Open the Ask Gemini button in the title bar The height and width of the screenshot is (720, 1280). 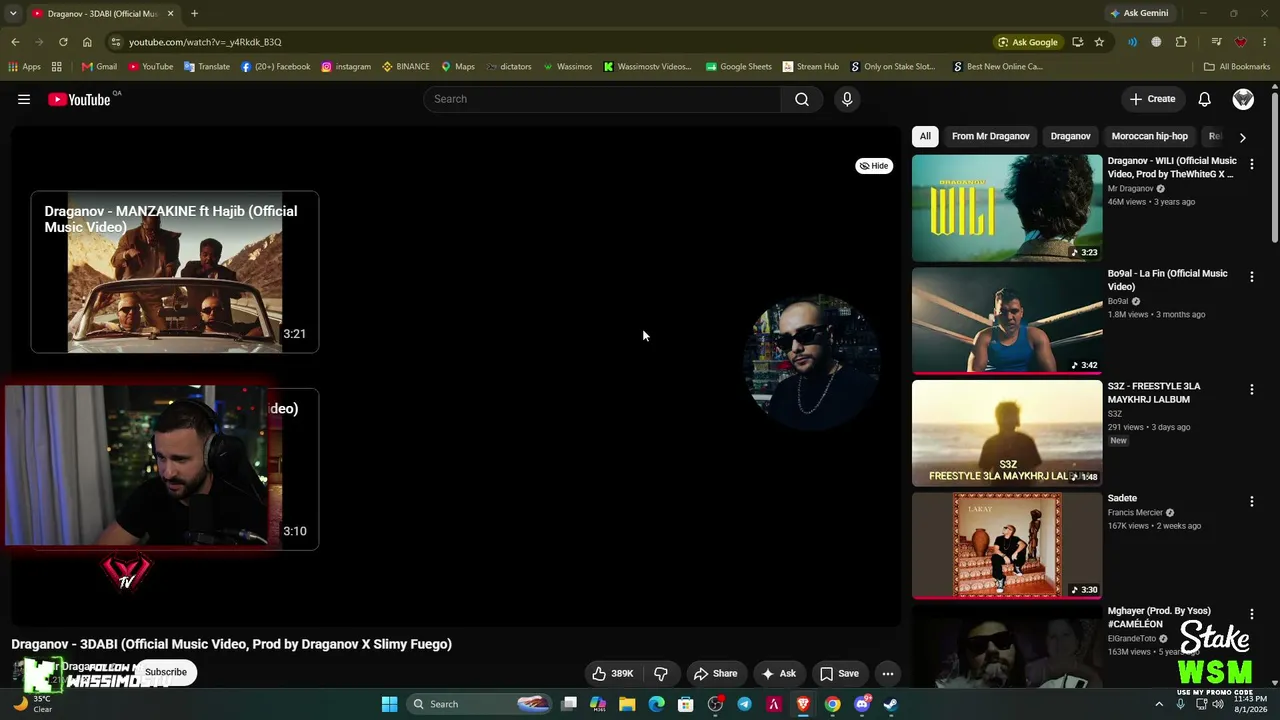point(1138,13)
